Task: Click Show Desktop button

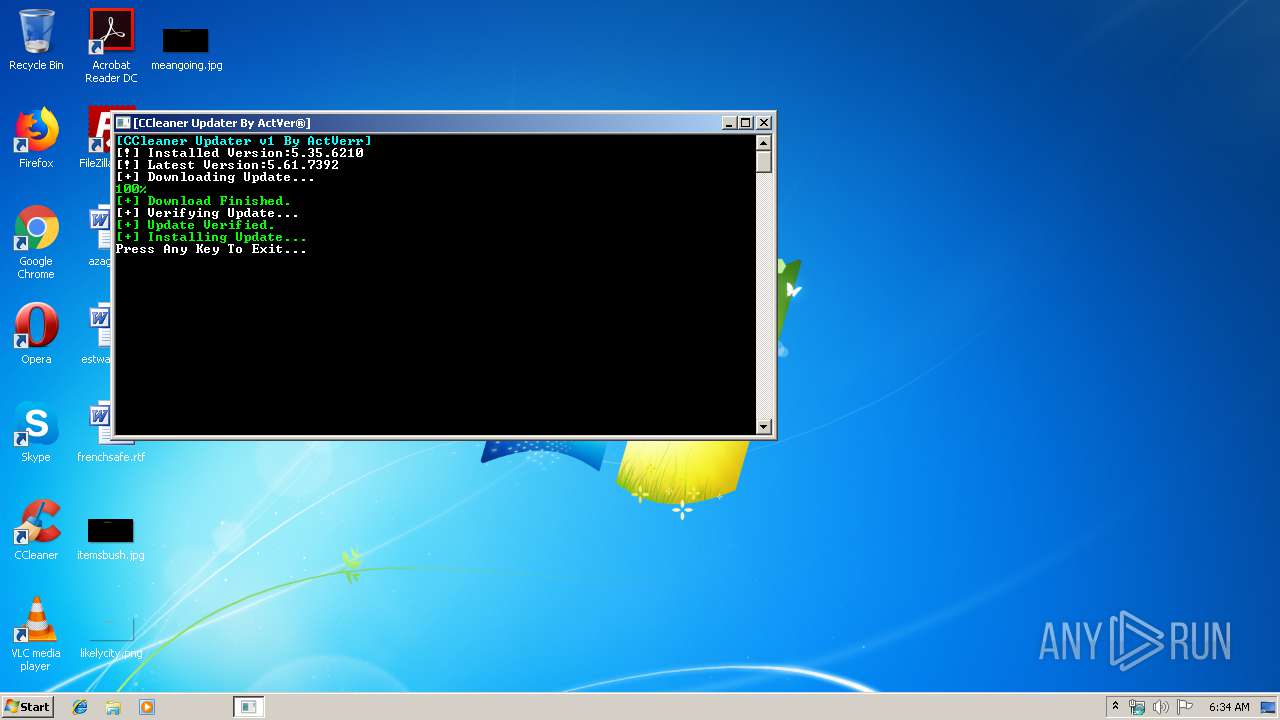Action: [x=1269, y=707]
